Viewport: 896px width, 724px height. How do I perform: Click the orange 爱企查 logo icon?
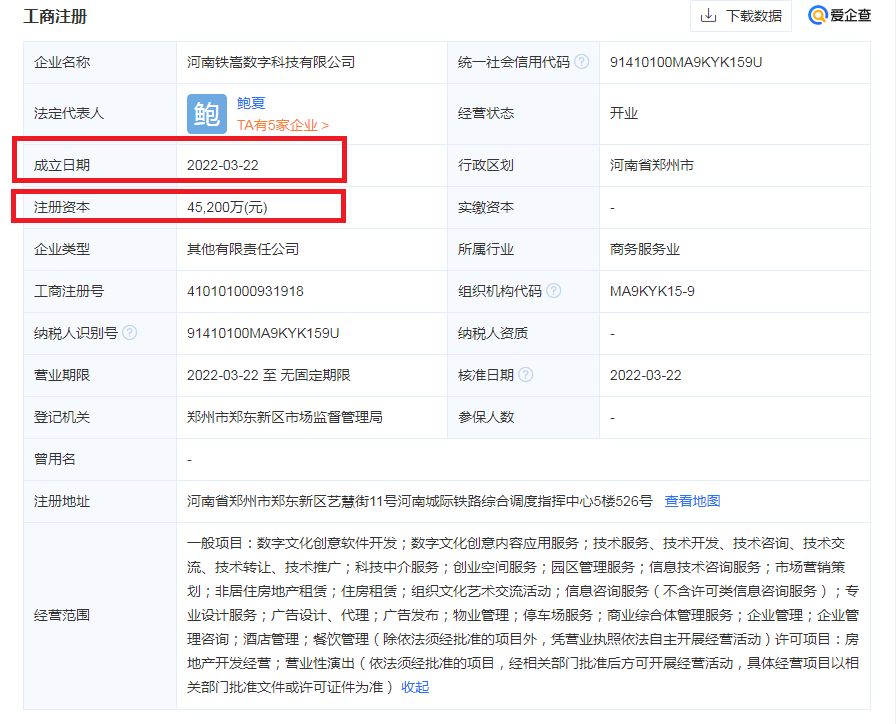[815, 16]
